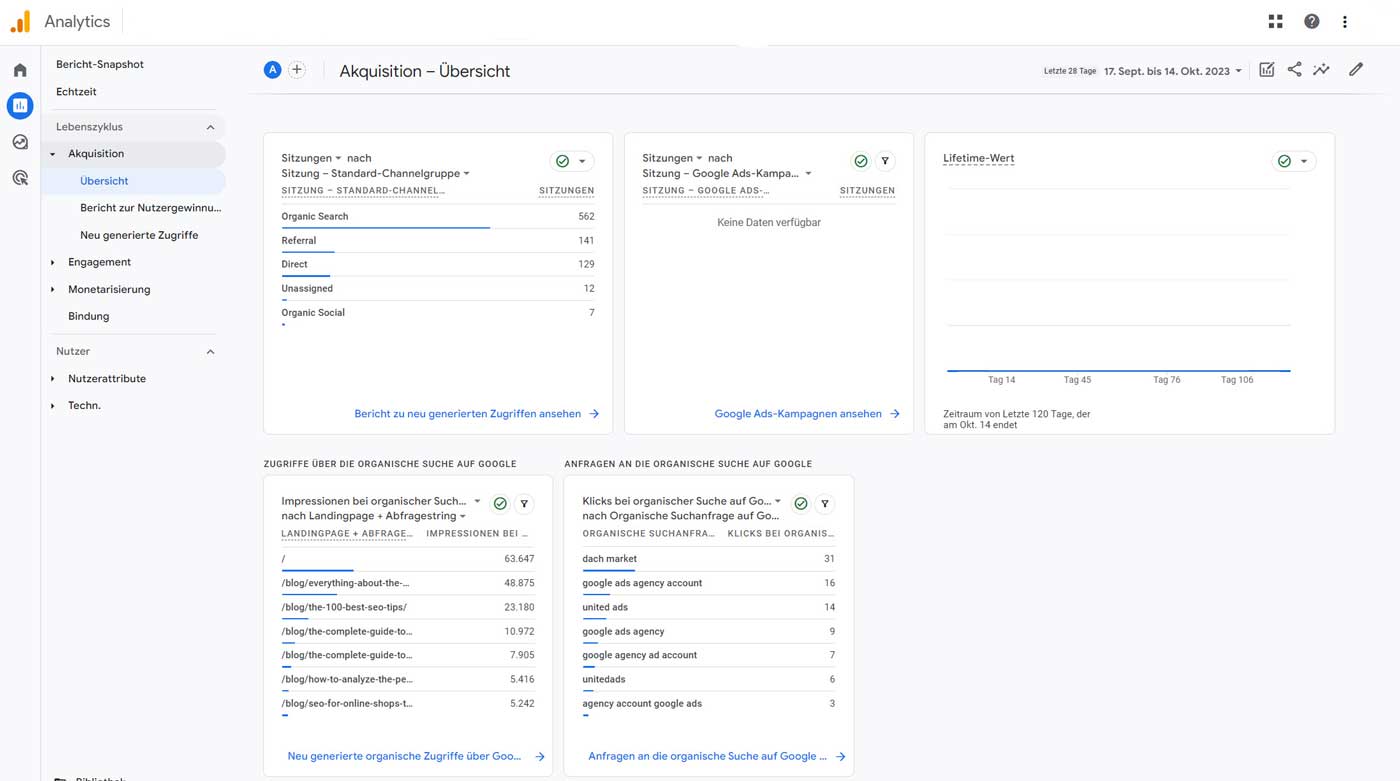Open the help question mark menu
This screenshot has width=1400, height=781.
point(1311,21)
